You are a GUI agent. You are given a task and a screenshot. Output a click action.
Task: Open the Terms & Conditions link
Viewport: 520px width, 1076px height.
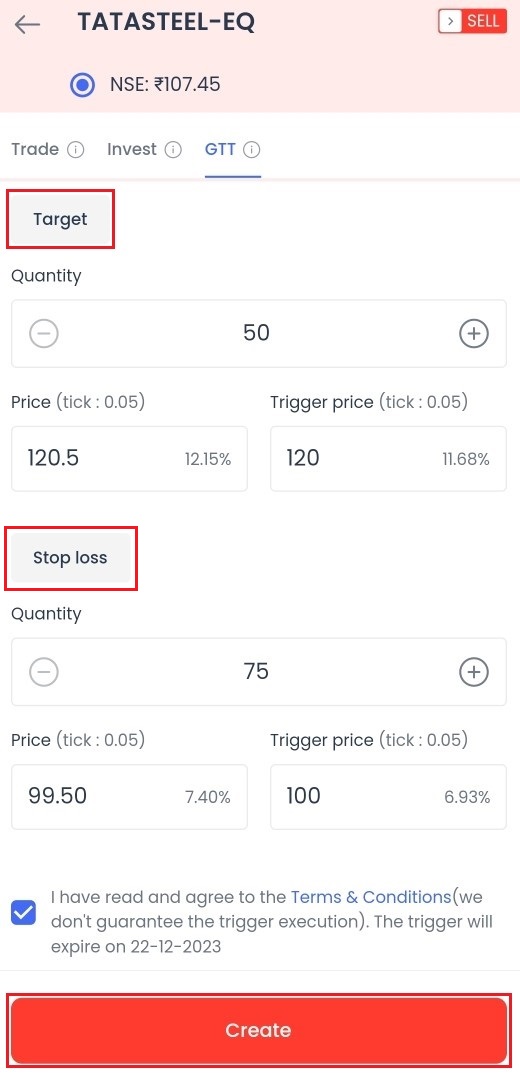[x=370, y=897]
